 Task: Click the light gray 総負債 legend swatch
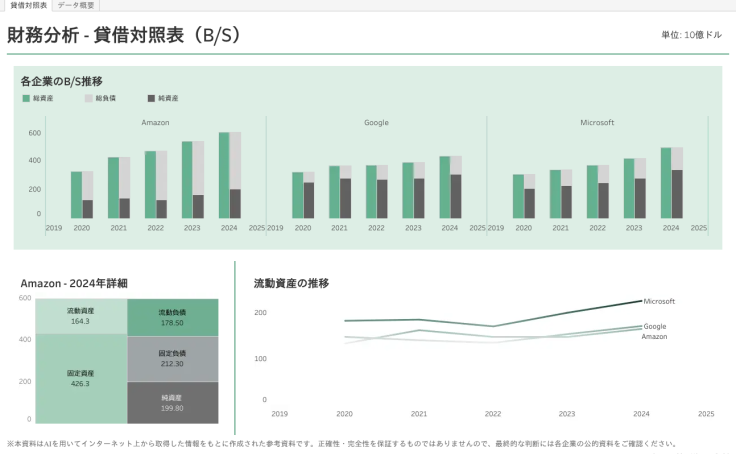coord(89,98)
